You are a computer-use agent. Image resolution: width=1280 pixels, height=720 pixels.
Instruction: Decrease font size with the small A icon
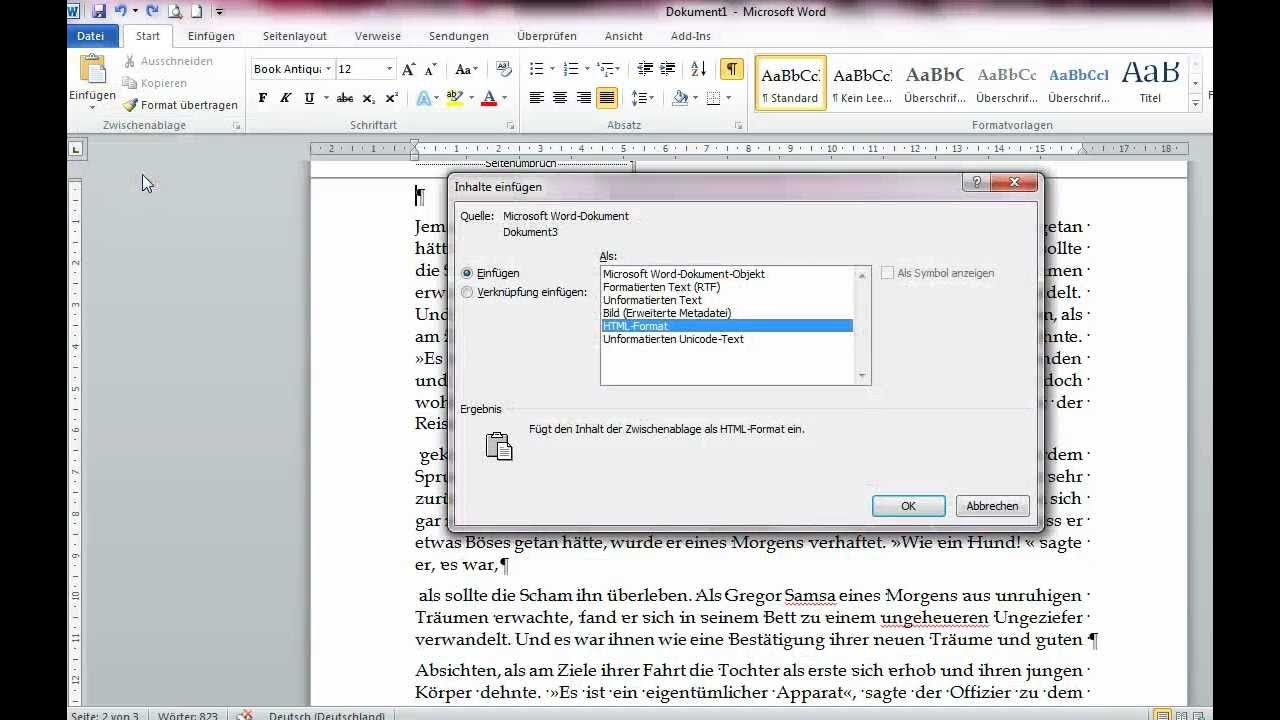pyautogui.click(x=430, y=69)
